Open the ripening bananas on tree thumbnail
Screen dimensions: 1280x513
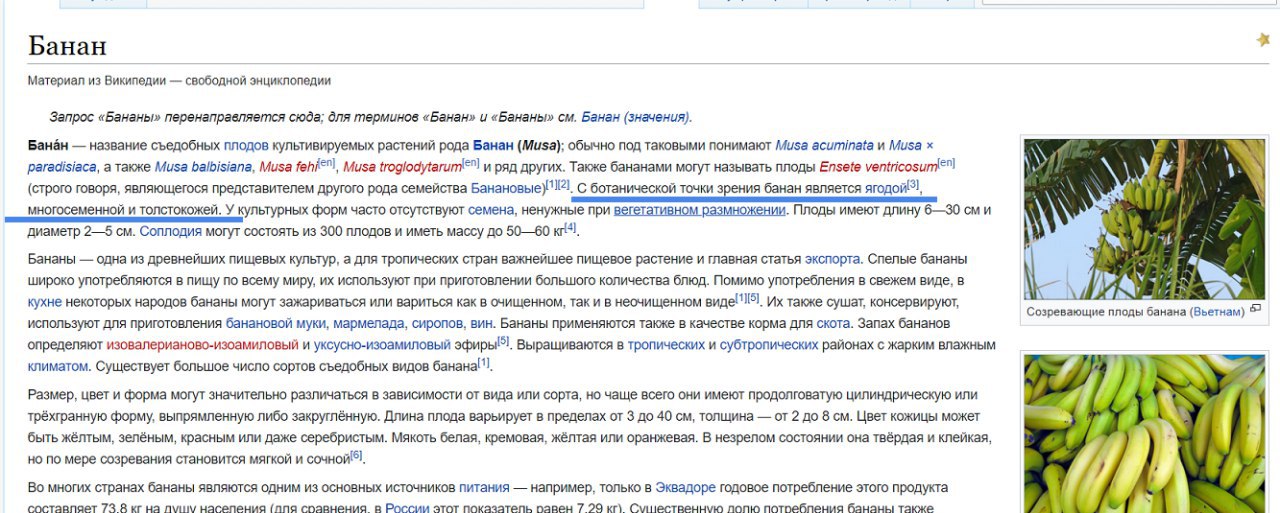click(x=1144, y=218)
